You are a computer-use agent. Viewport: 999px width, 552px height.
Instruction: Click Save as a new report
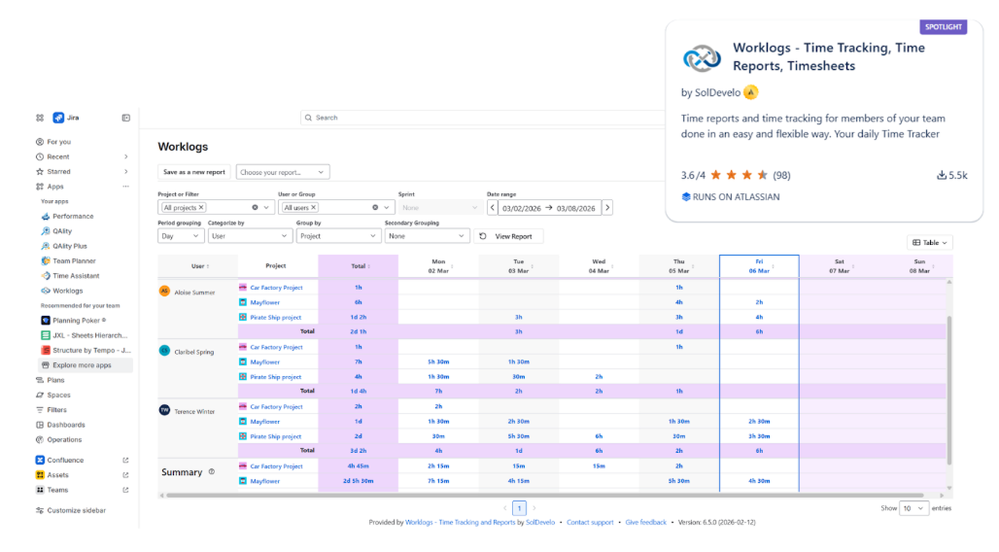coord(194,172)
